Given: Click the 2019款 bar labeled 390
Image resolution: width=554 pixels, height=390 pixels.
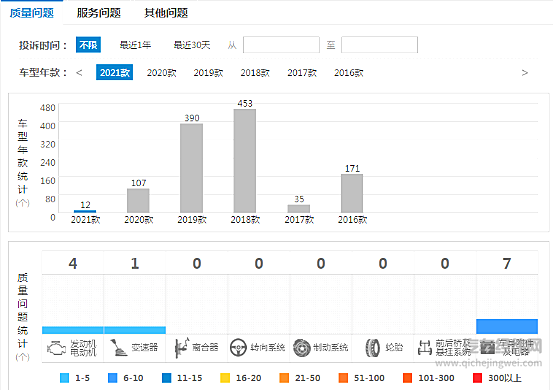Looking at the screenshot, I should coord(191,168).
